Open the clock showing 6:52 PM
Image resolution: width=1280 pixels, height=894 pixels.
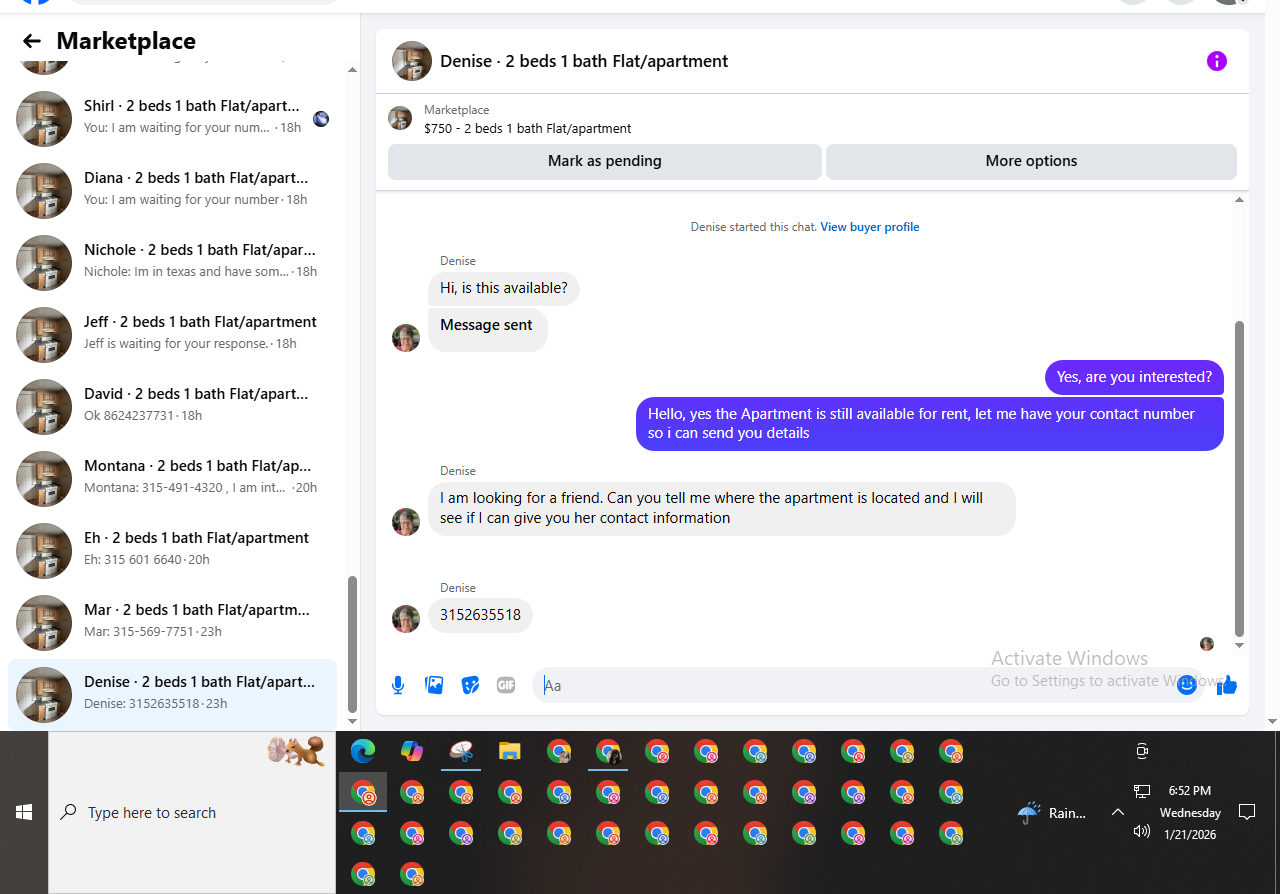tap(1190, 812)
